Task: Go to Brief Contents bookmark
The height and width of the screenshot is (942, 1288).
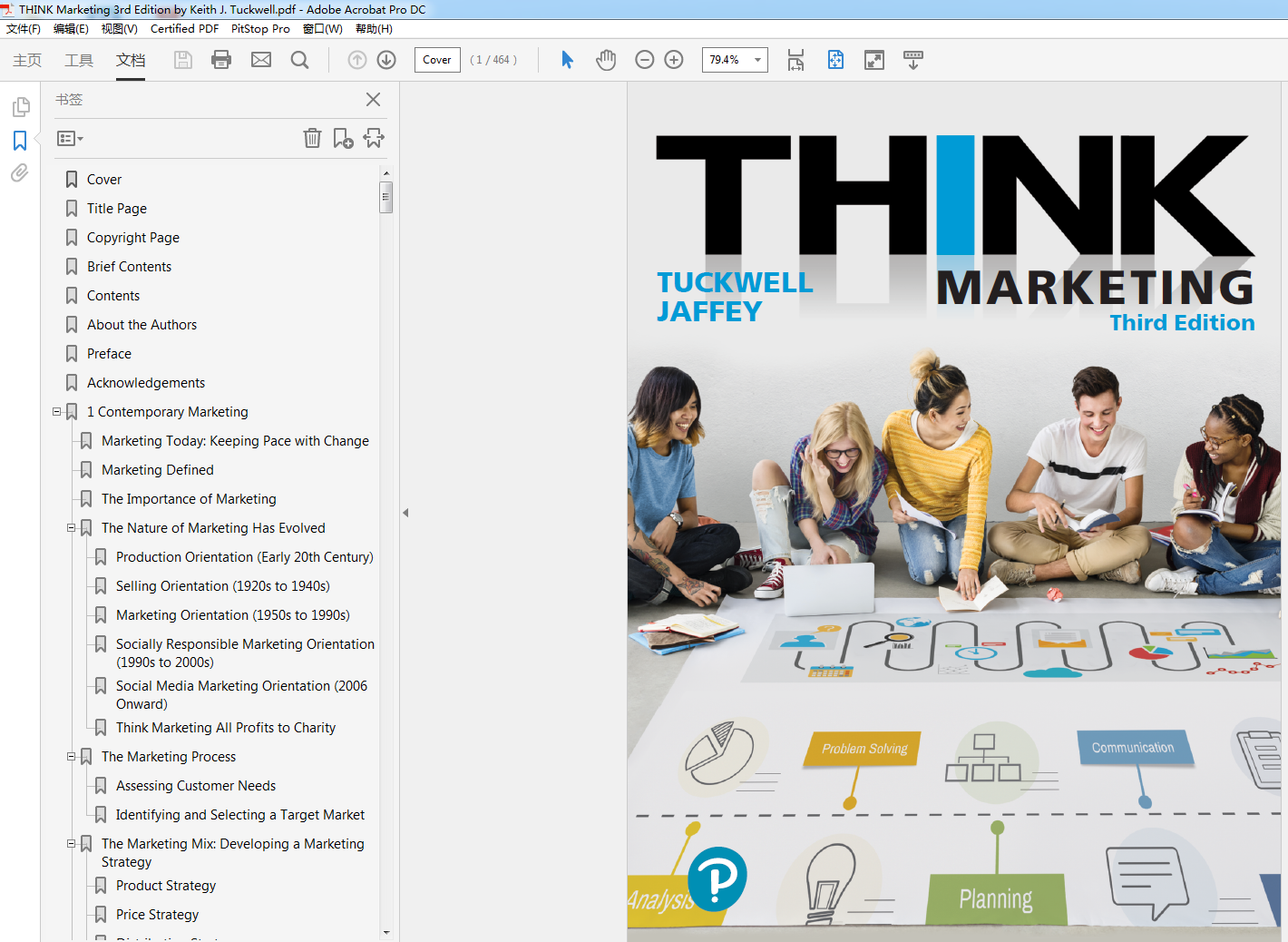Action: (129, 267)
